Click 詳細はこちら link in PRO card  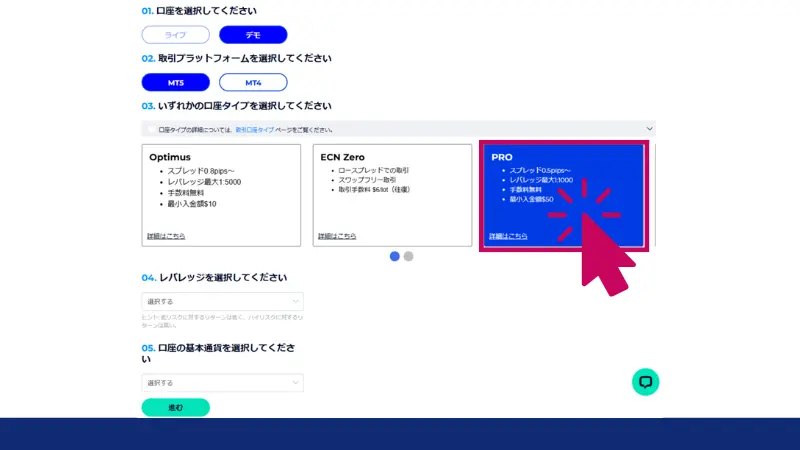point(508,236)
